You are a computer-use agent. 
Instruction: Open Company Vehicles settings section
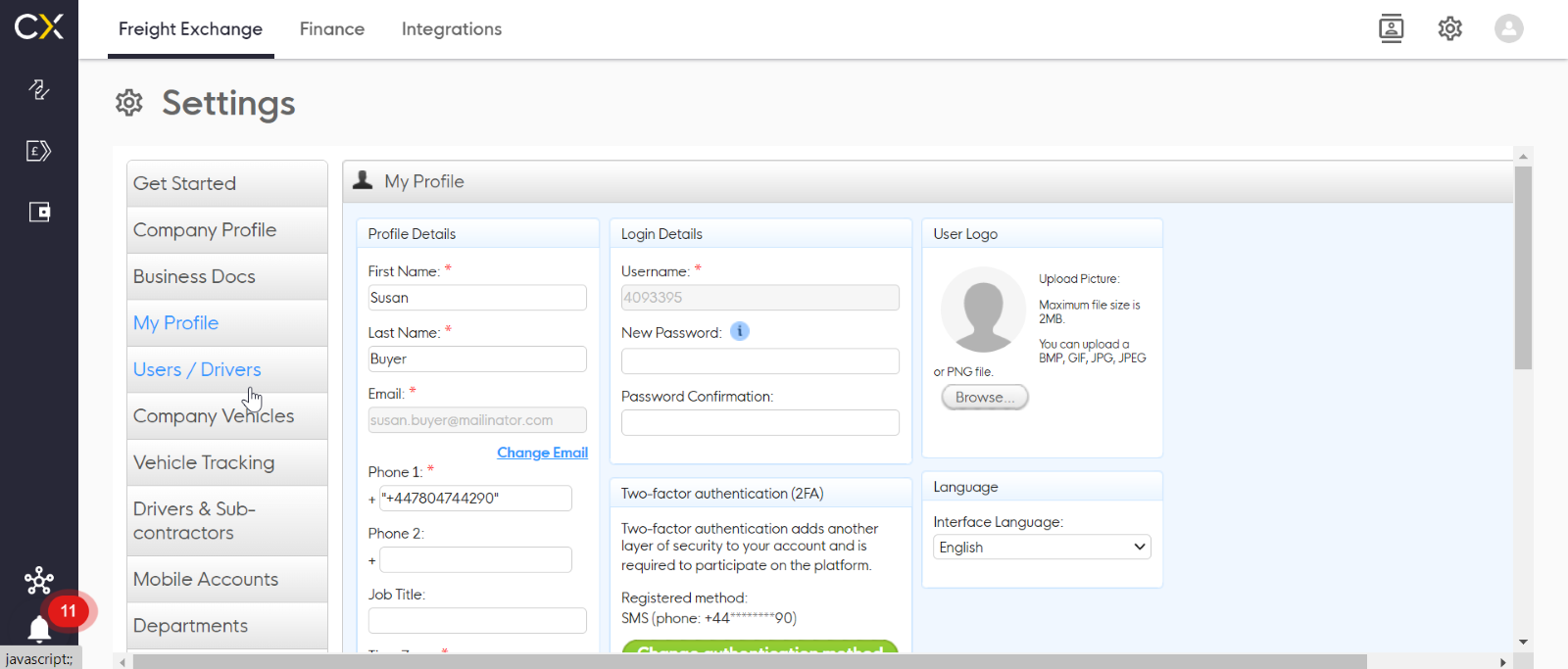pyautogui.click(x=227, y=416)
